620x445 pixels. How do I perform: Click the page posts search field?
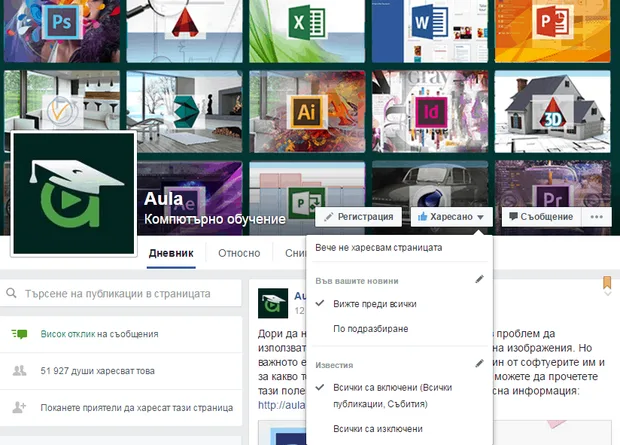pyautogui.click(x=121, y=294)
